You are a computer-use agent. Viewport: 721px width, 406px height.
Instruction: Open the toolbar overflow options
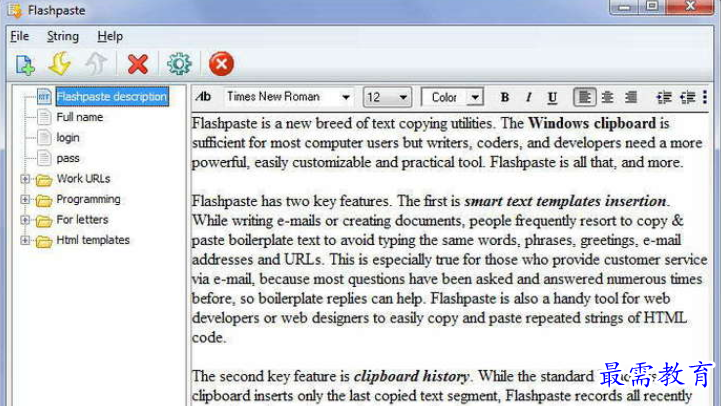click(705, 97)
